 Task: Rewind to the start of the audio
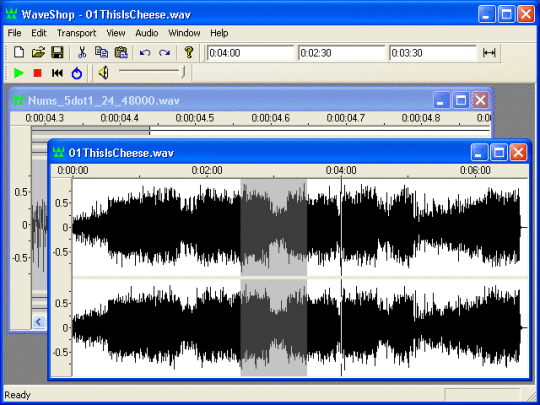coord(57,73)
